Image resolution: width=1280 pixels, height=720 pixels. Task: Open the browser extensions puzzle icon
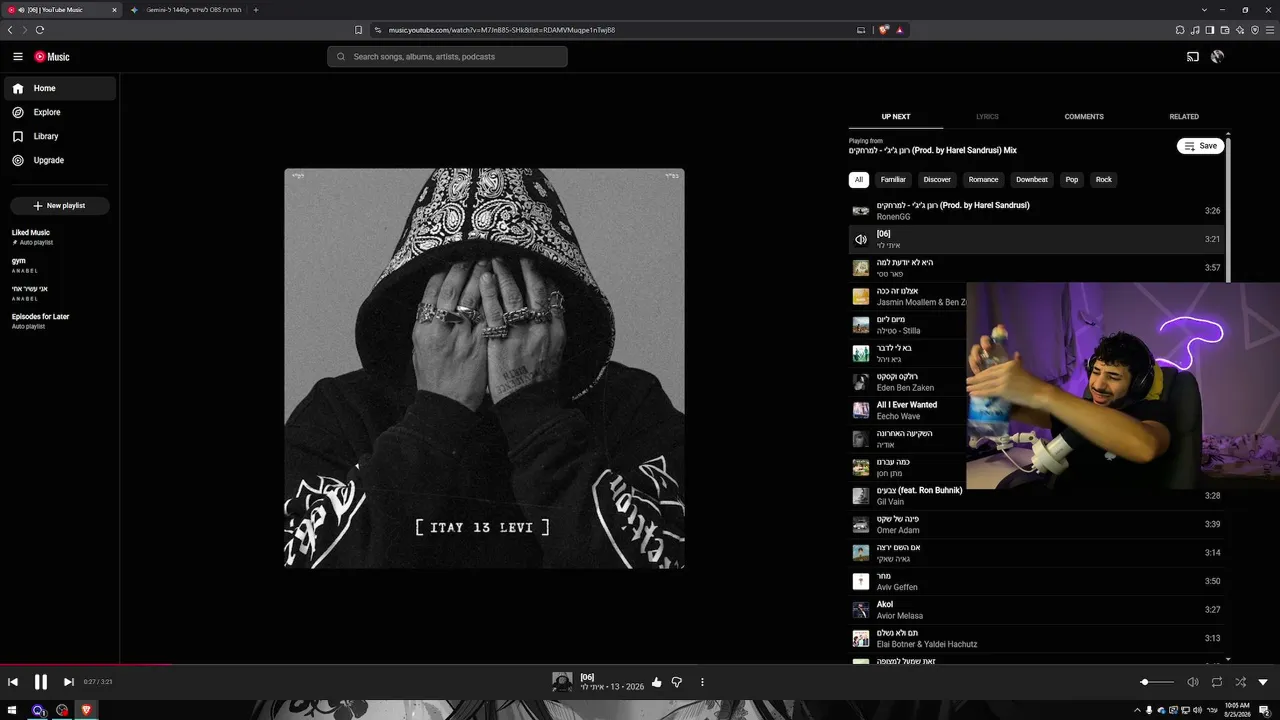(x=1180, y=30)
